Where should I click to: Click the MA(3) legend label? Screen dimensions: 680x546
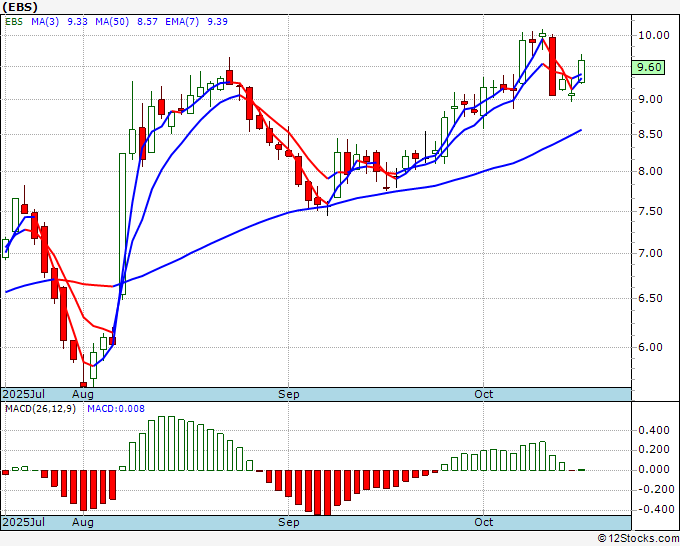coord(45,22)
